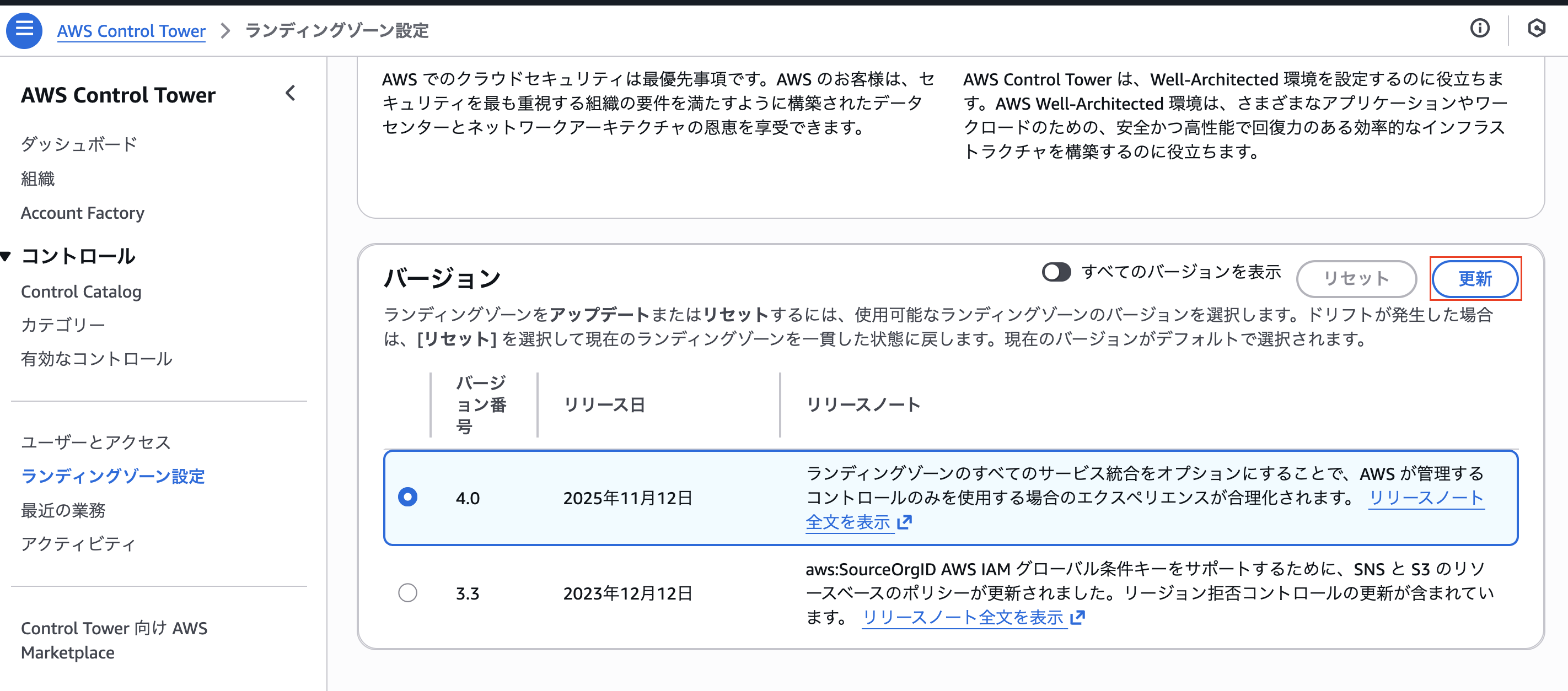Open リリースノート全文を表示 for version 4.0
1568x691 pixels.
coord(1427,498)
